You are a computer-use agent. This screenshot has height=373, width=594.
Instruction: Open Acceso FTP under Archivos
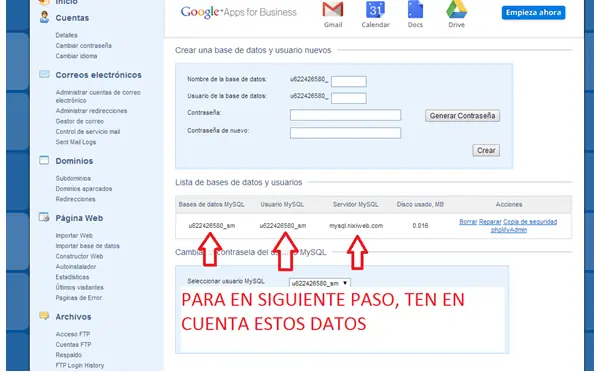73,334
